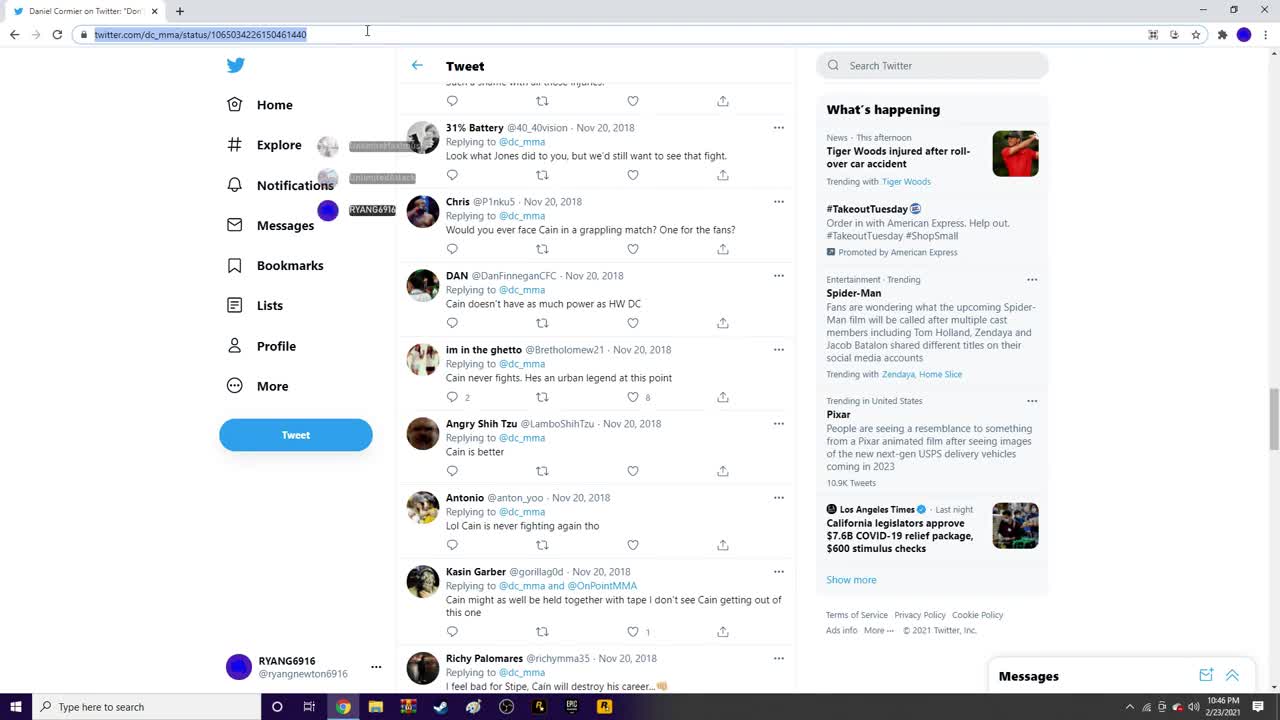This screenshot has height=720, width=1280.
Task: Retweet DAN's tweet about Cain's power
Action: pos(542,323)
